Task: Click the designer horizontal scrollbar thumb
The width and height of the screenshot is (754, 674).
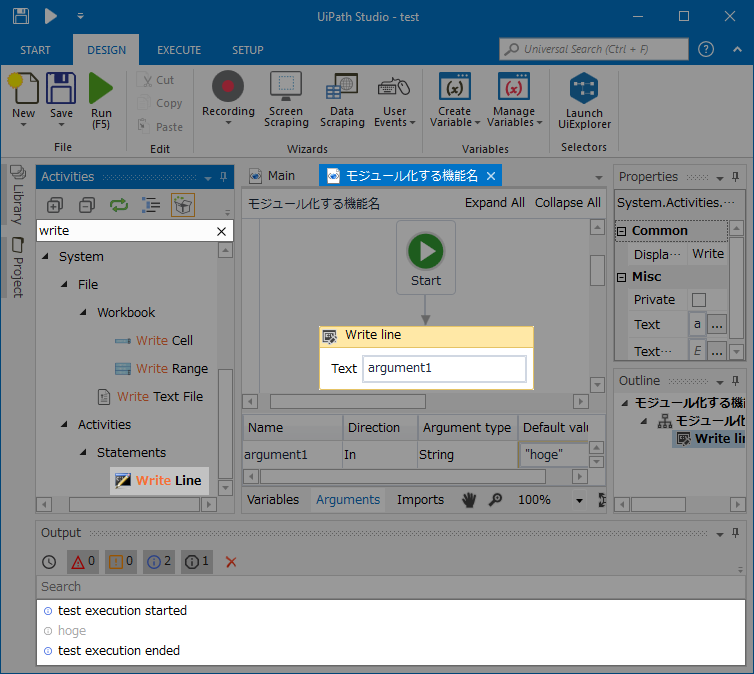Action: tap(348, 401)
